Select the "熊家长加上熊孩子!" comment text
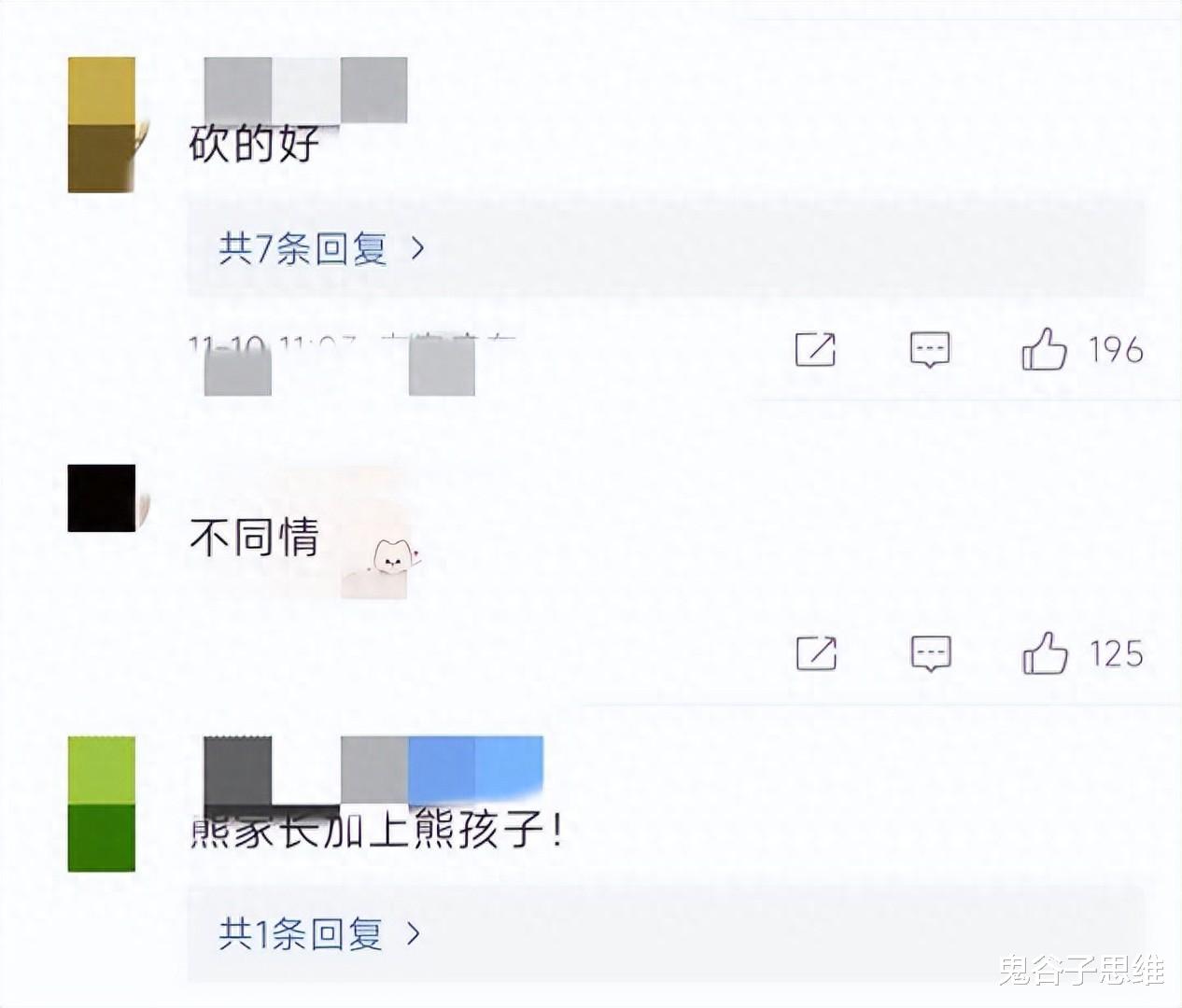 tap(376, 829)
